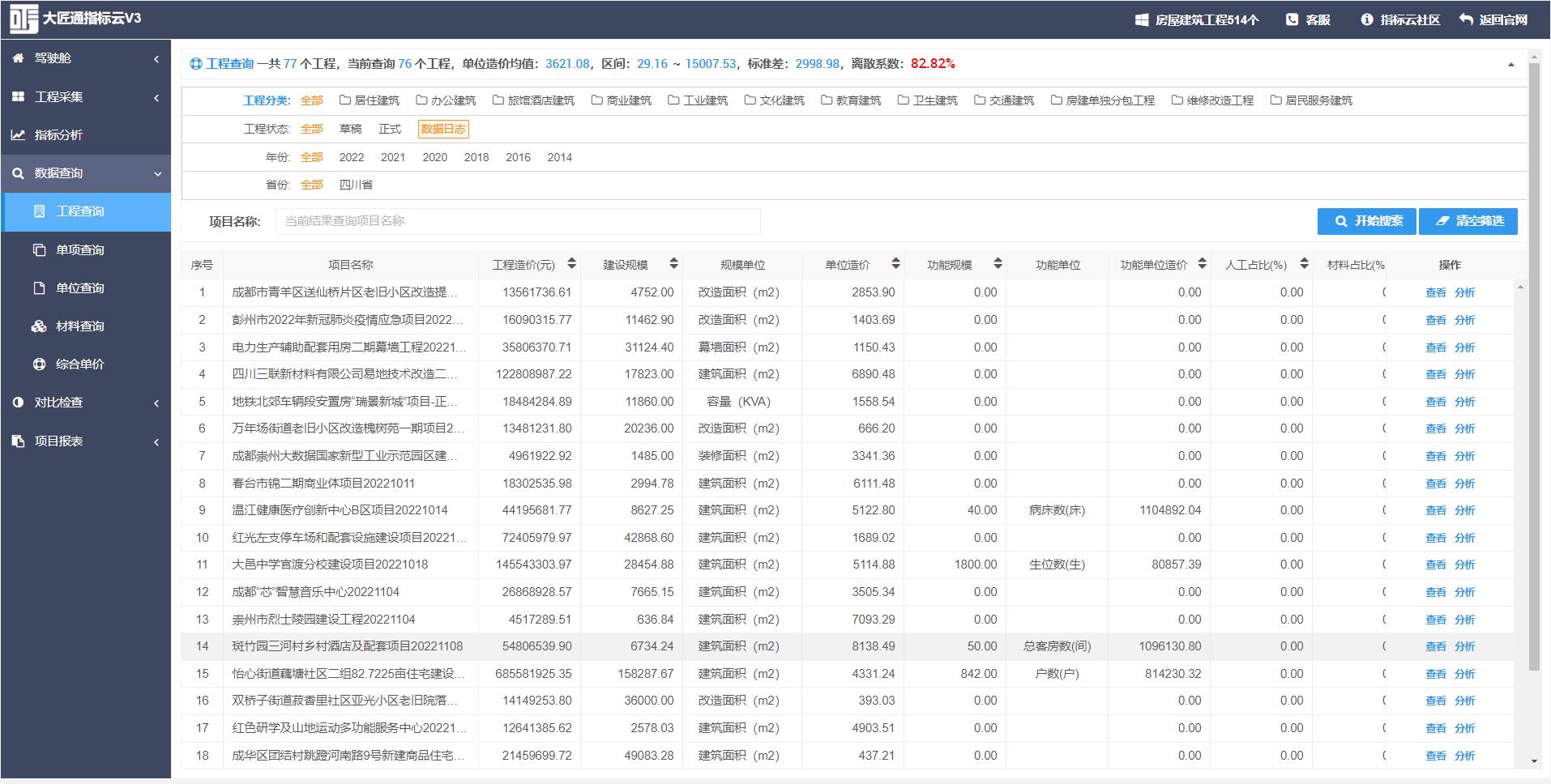The image size is (1551, 784).
Task: Sort by 建设规模 column arrows
Action: (x=673, y=264)
